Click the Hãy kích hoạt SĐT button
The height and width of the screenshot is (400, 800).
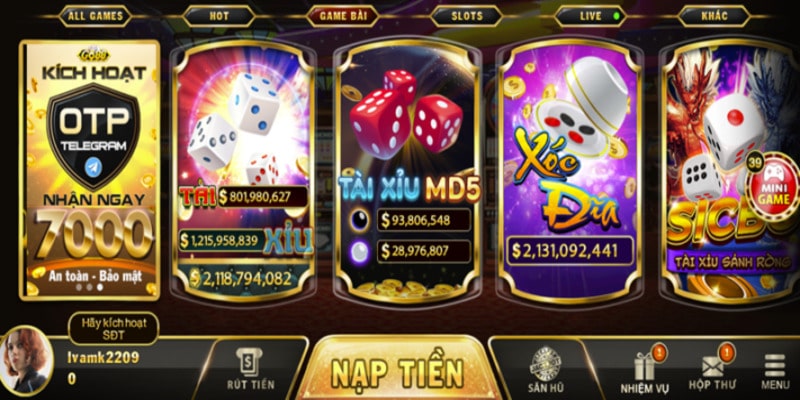pos(114,329)
